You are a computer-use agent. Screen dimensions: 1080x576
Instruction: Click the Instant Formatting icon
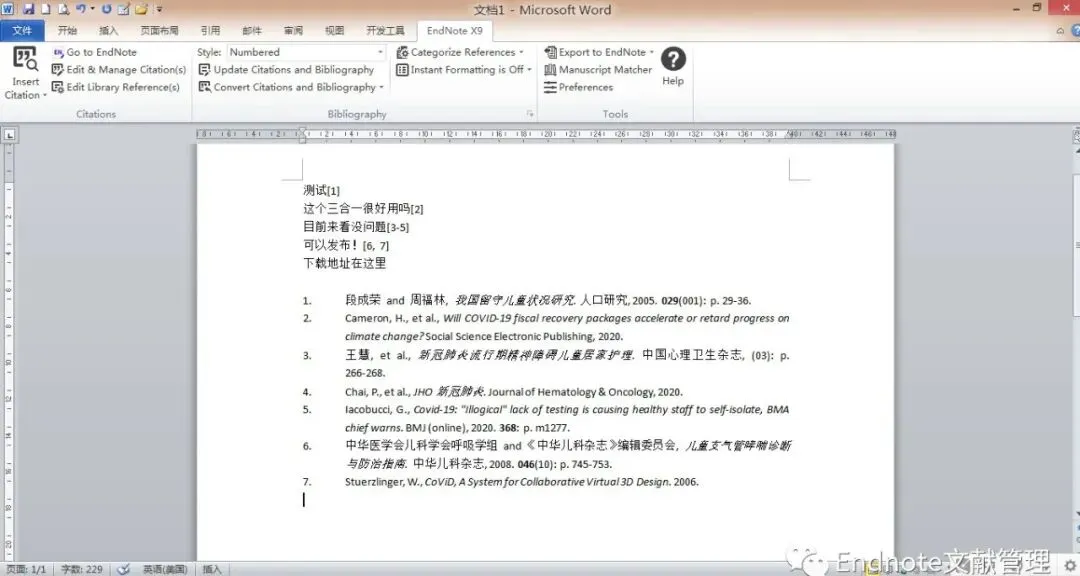(402, 70)
